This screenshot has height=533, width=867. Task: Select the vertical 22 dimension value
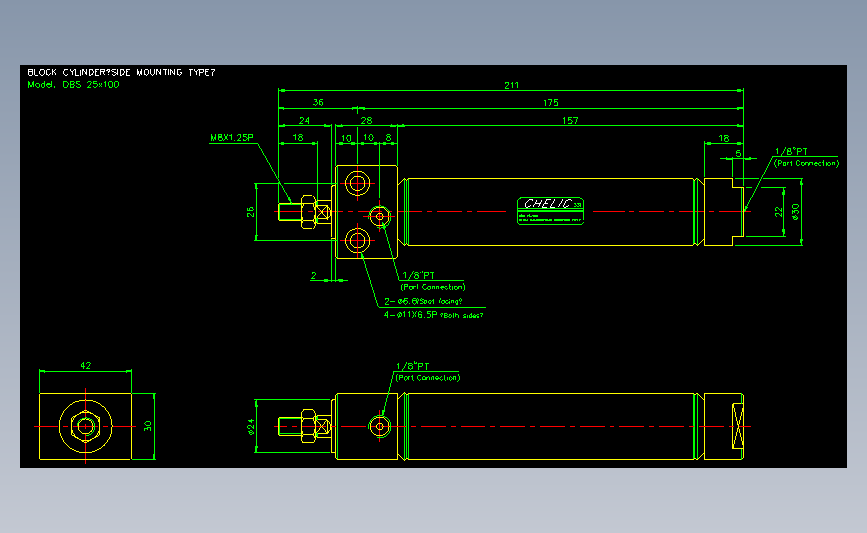(x=779, y=212)
